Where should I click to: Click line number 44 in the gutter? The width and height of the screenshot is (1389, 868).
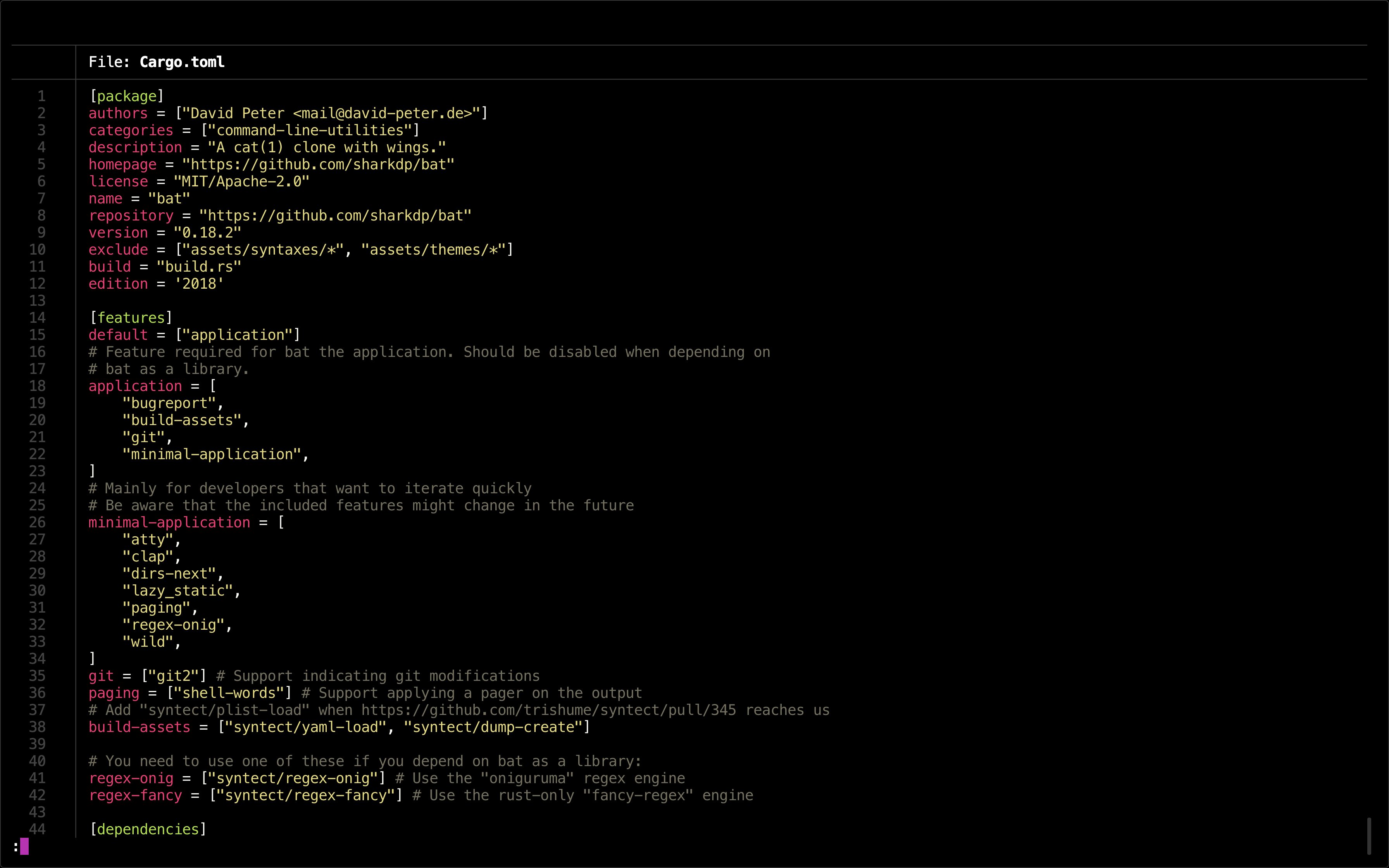[37, 829]
